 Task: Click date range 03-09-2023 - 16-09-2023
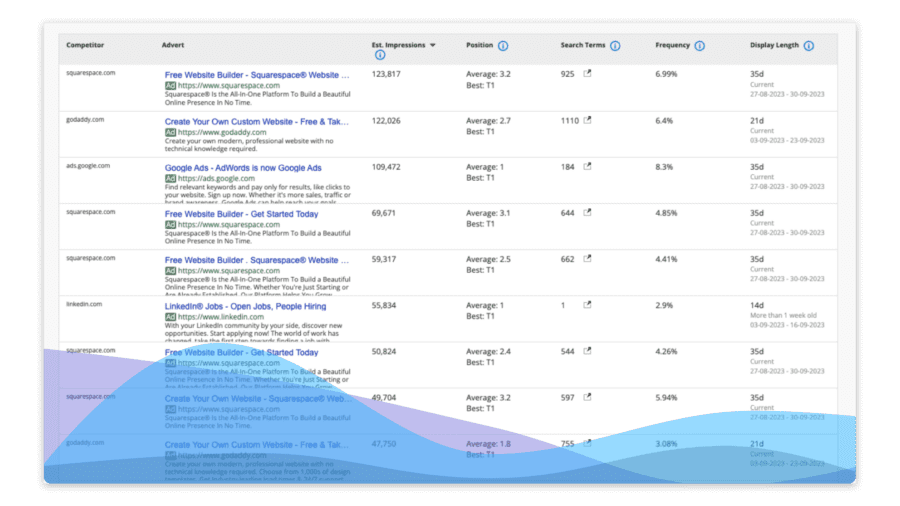[787, 325]
